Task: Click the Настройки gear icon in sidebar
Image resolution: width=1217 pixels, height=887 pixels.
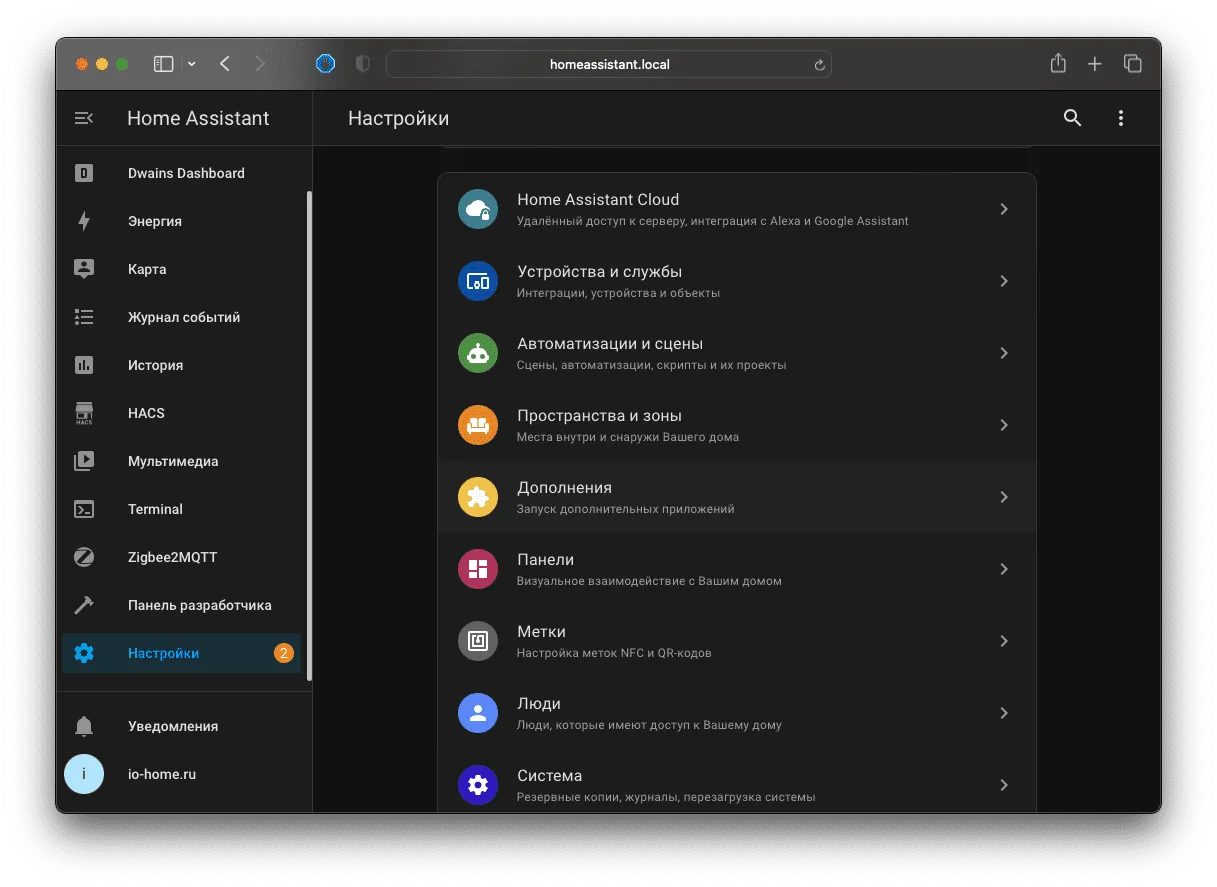Action: tap(84, 653)
